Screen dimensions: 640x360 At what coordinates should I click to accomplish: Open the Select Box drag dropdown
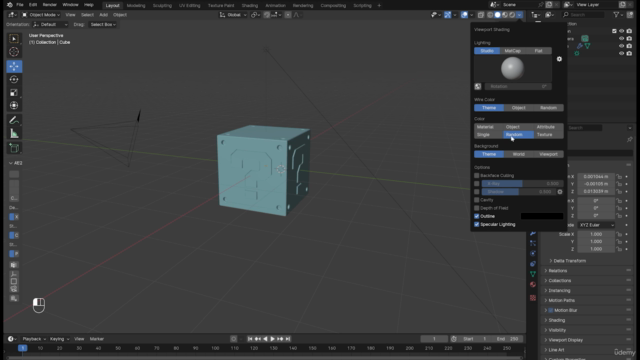[103, 24]
